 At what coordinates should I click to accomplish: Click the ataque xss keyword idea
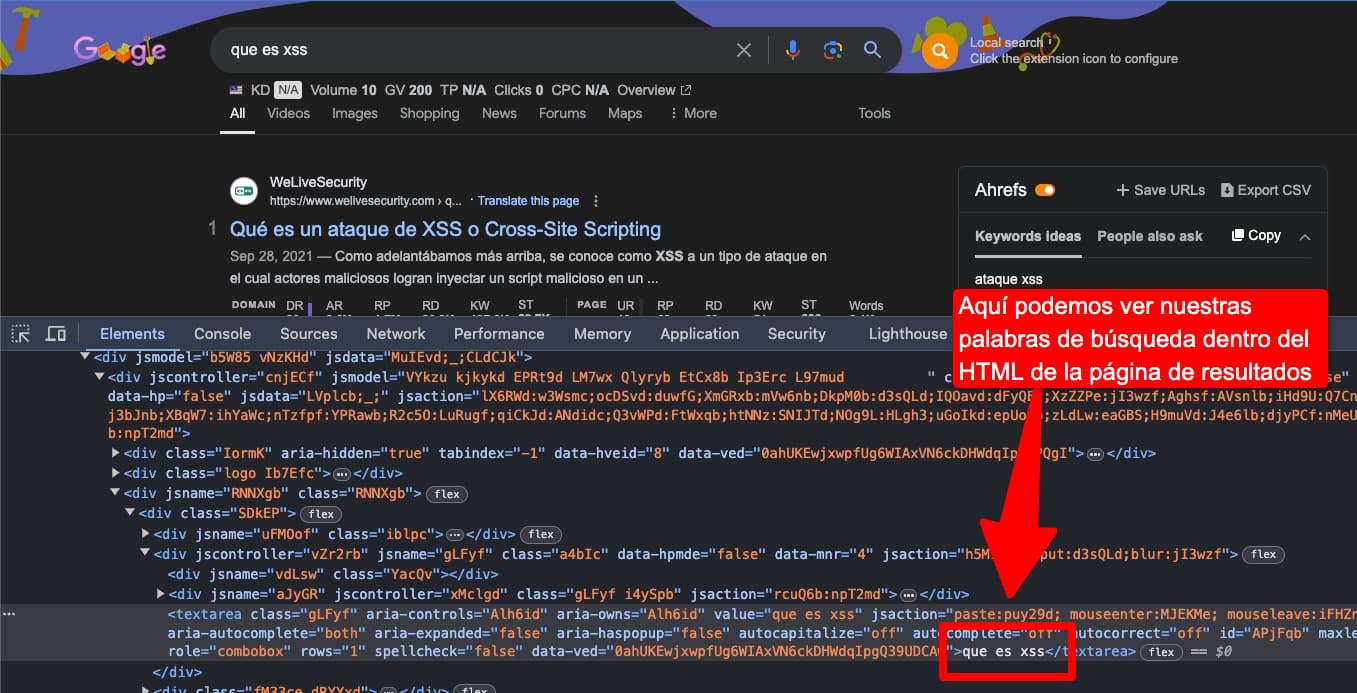(1008, 279)
